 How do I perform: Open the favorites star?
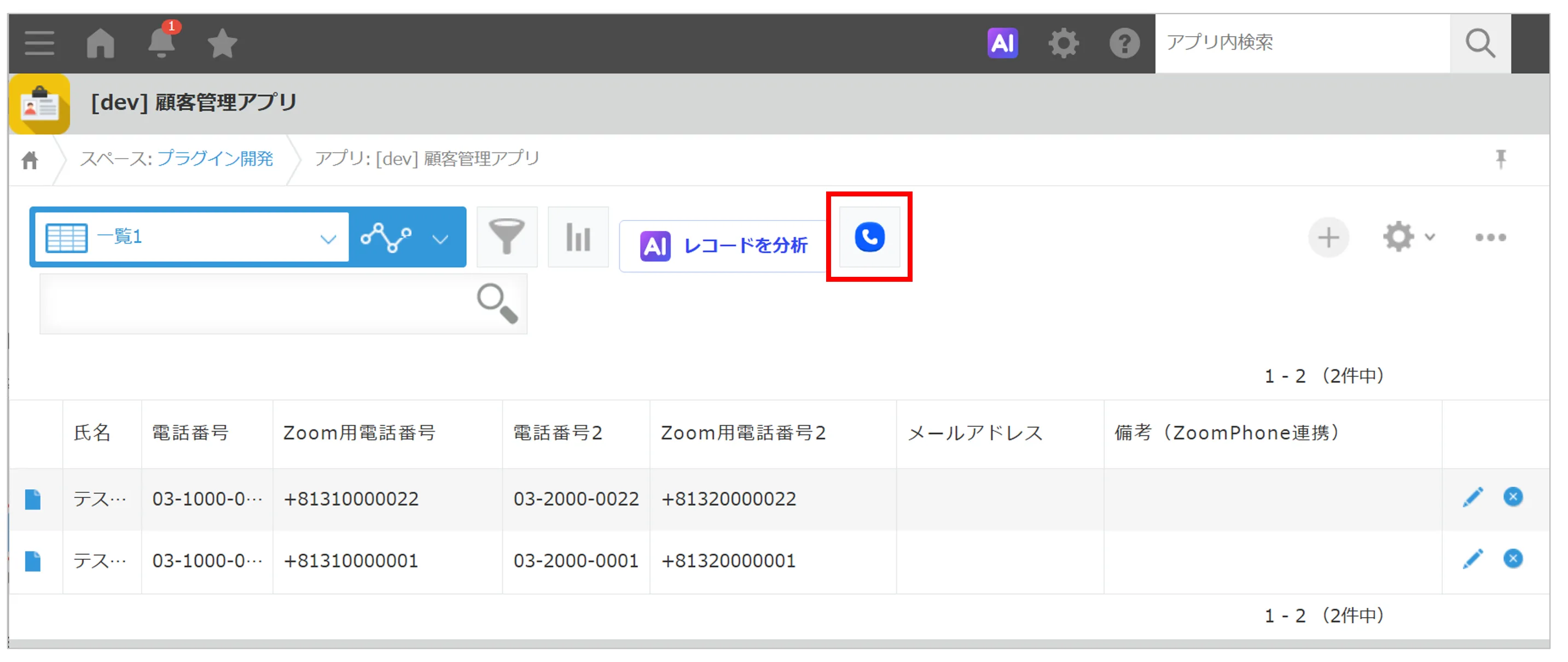[222, 44]
